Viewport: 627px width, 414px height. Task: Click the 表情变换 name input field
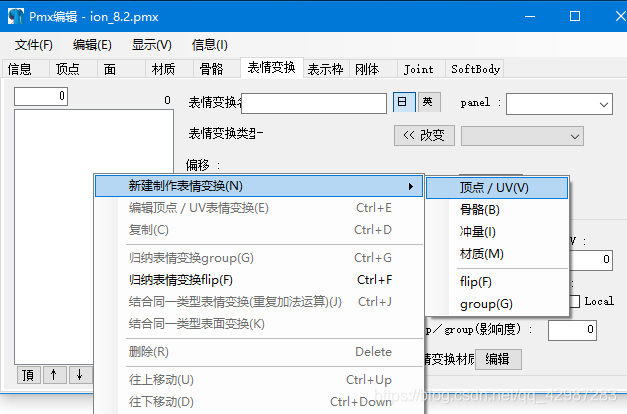[x=314, y=104]
